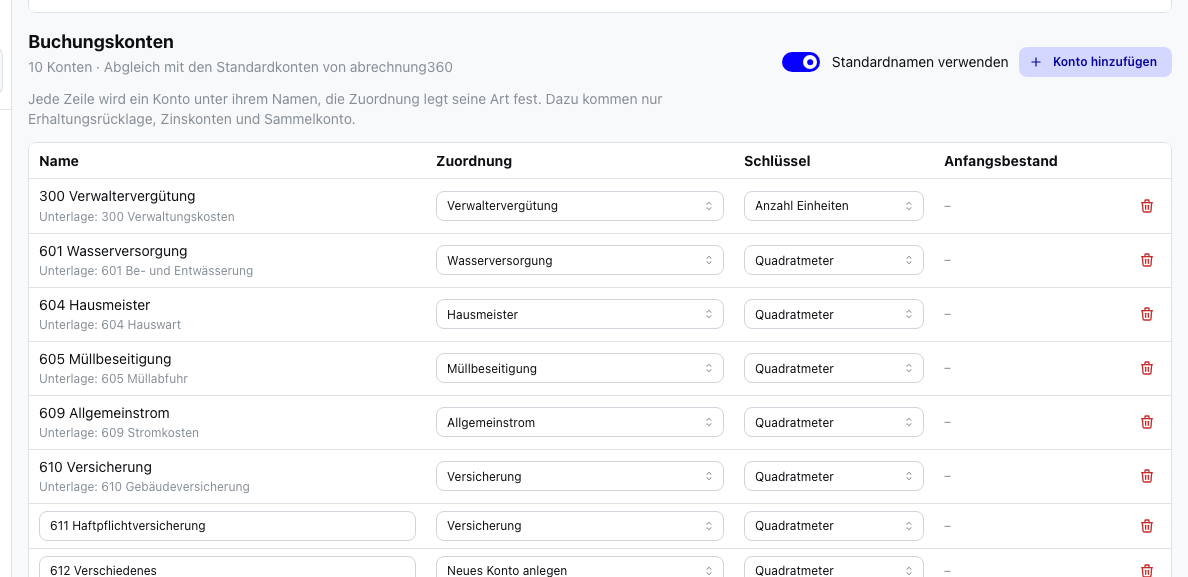Open Zuordnung dropdown for 605 Müllbeseitigung
This screenshot has height=577, width=1188.
(580, 369)
